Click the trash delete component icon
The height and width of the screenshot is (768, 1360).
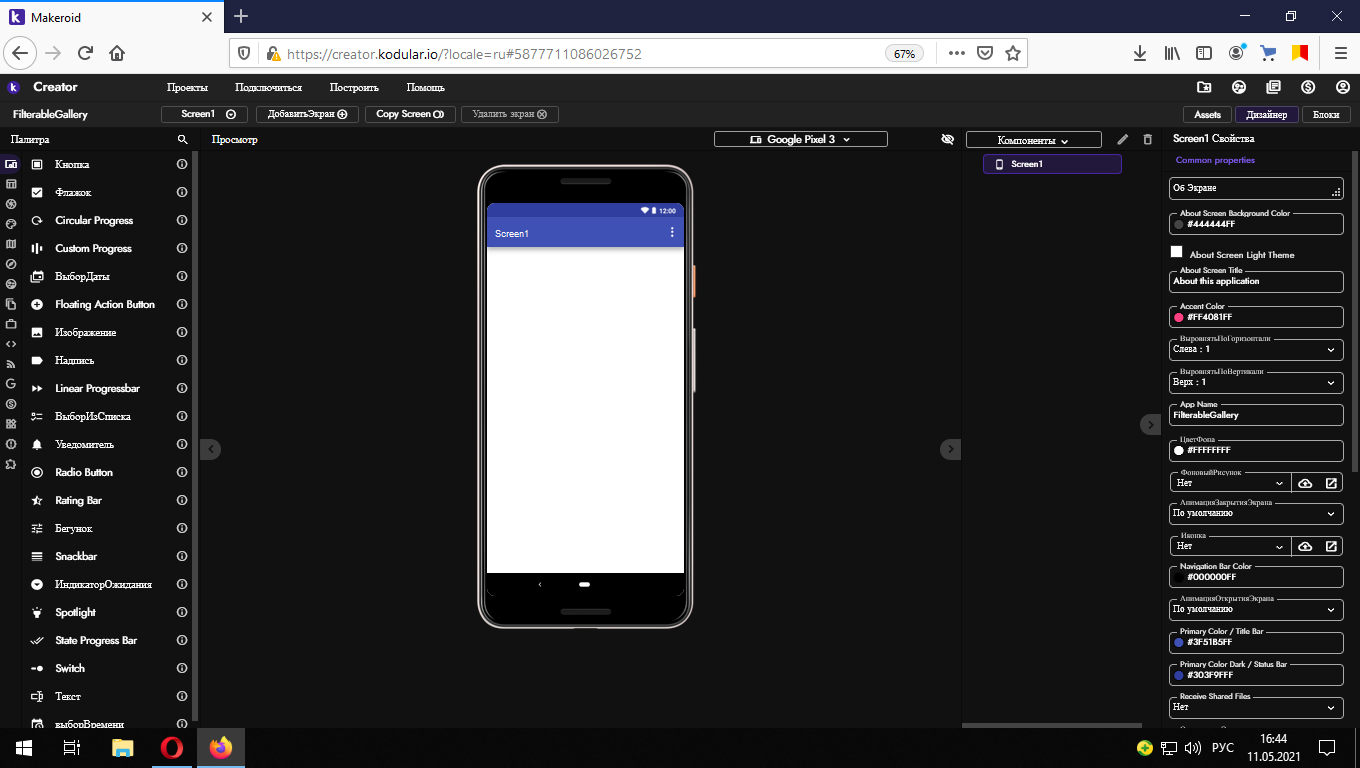[x=1147, y=140]
